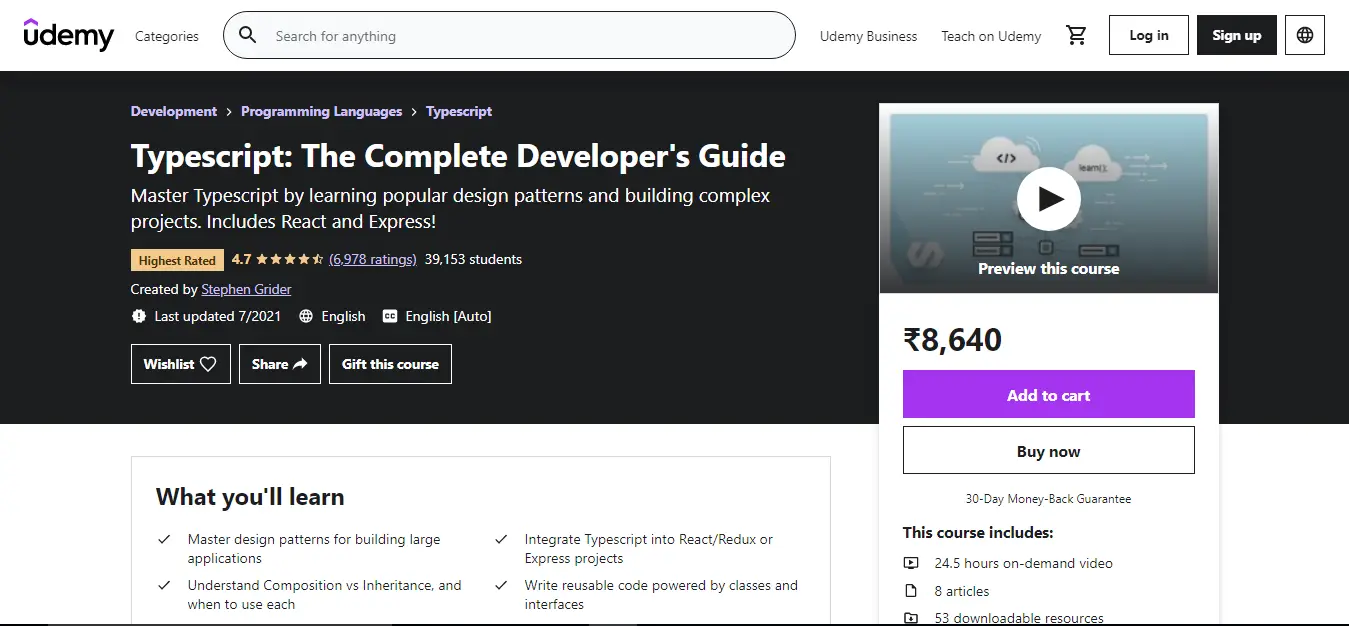Image resolution: width=1349 pixels, height=626 pixels.
Task: Click the course title heading
Action: 458,156
